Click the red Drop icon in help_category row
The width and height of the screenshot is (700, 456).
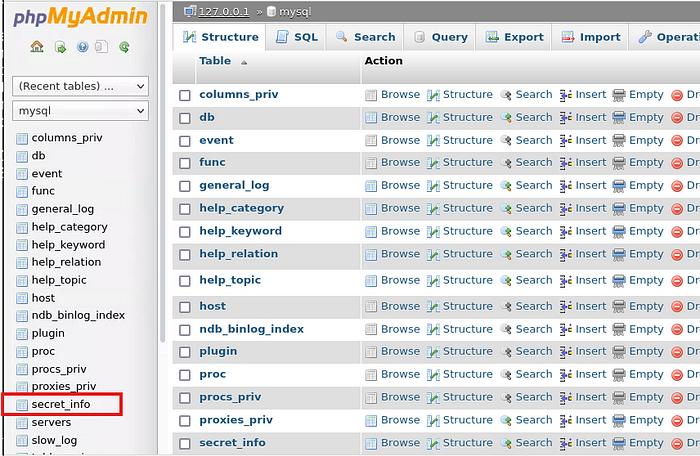(677, 209)
